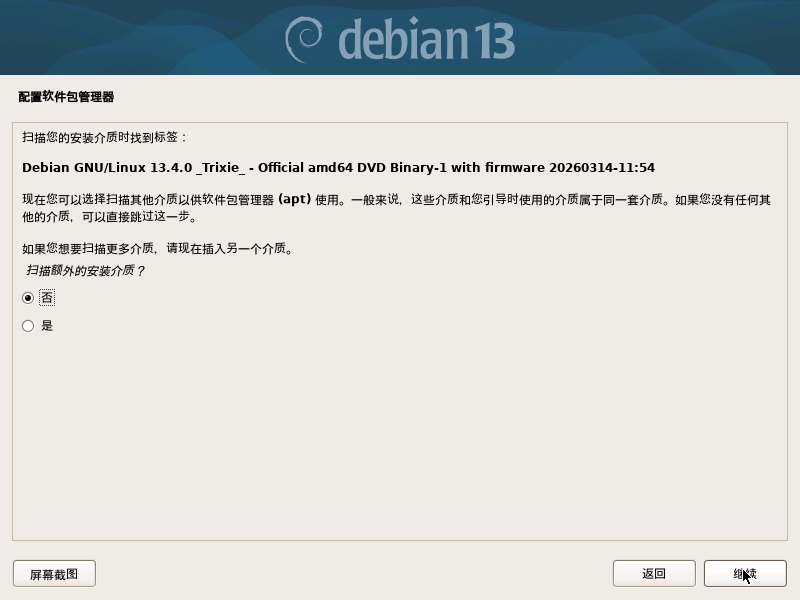
Task: Click the 继续 continue button
Action: [745, 573]
